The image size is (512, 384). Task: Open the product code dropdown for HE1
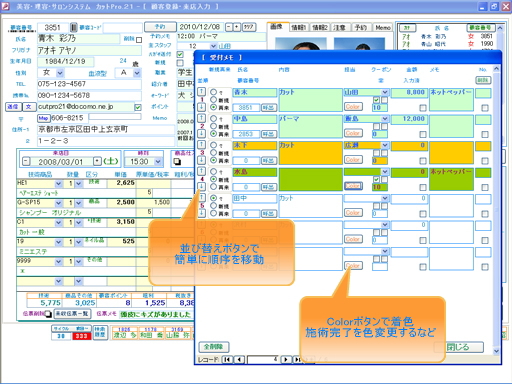(59, 184)
